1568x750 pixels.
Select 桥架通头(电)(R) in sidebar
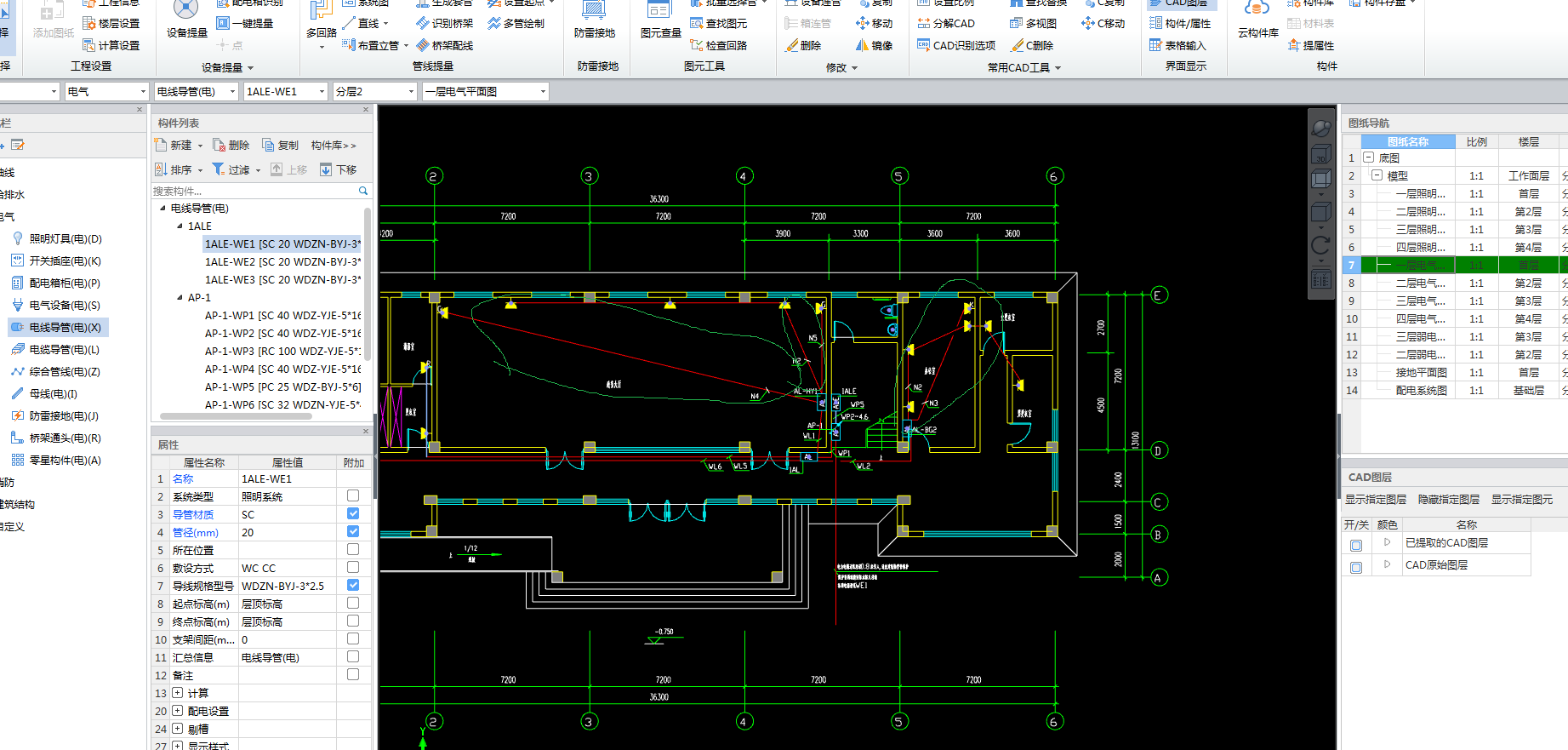tap(55, 438)
